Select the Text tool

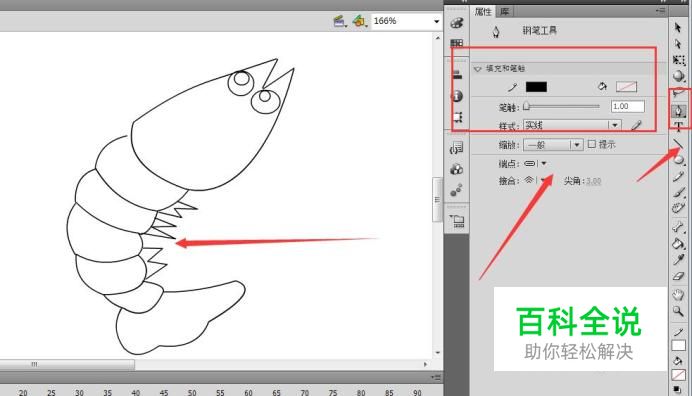click(x=679, y=127)
